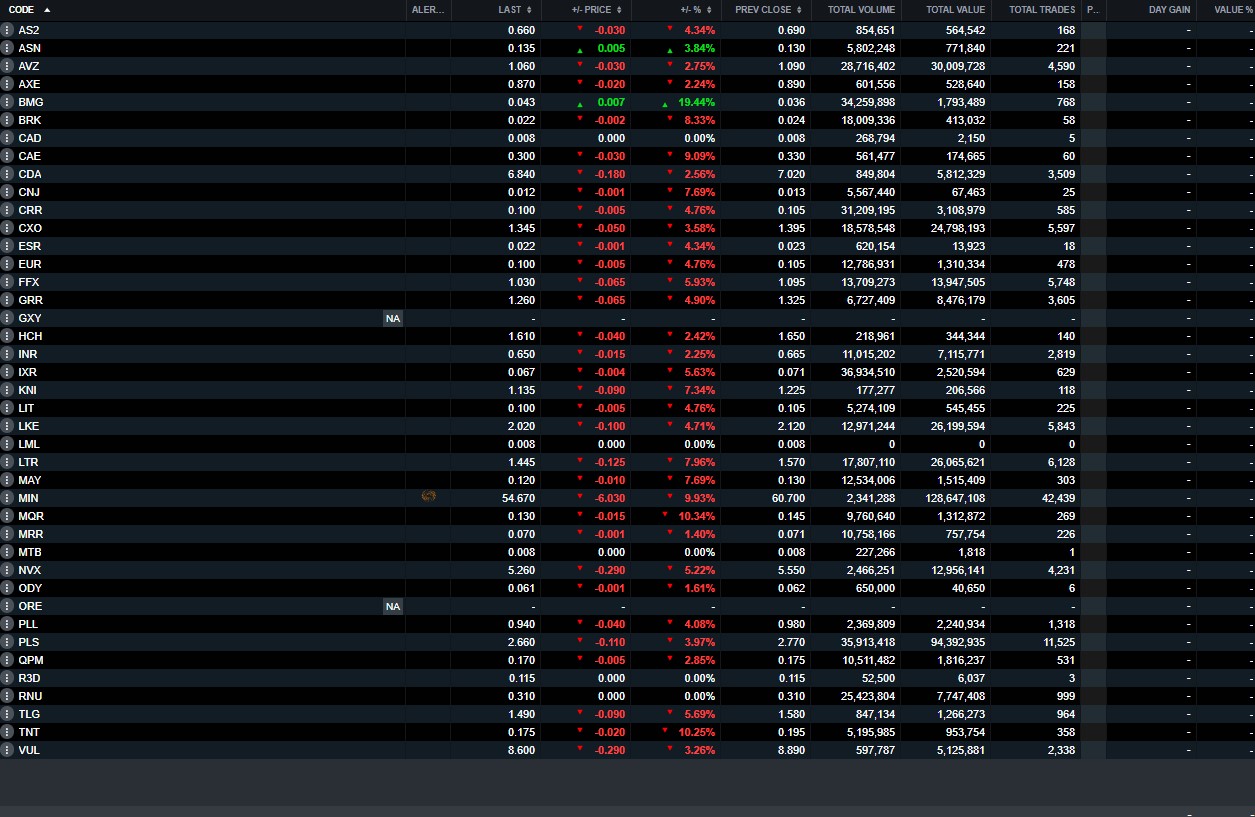Image resolution: width=1255 pixels, height=817 pixels.
Task: Click the kebab icon next to GXY
Action: (8, 318)
